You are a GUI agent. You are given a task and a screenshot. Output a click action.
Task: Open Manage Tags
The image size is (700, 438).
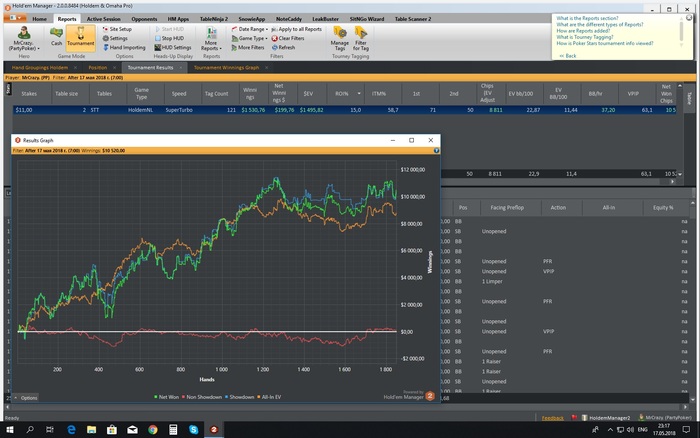340,38
